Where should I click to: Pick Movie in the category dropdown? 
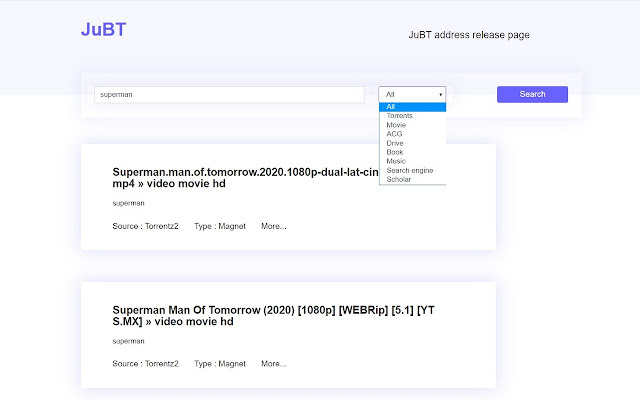click(395, 125)
